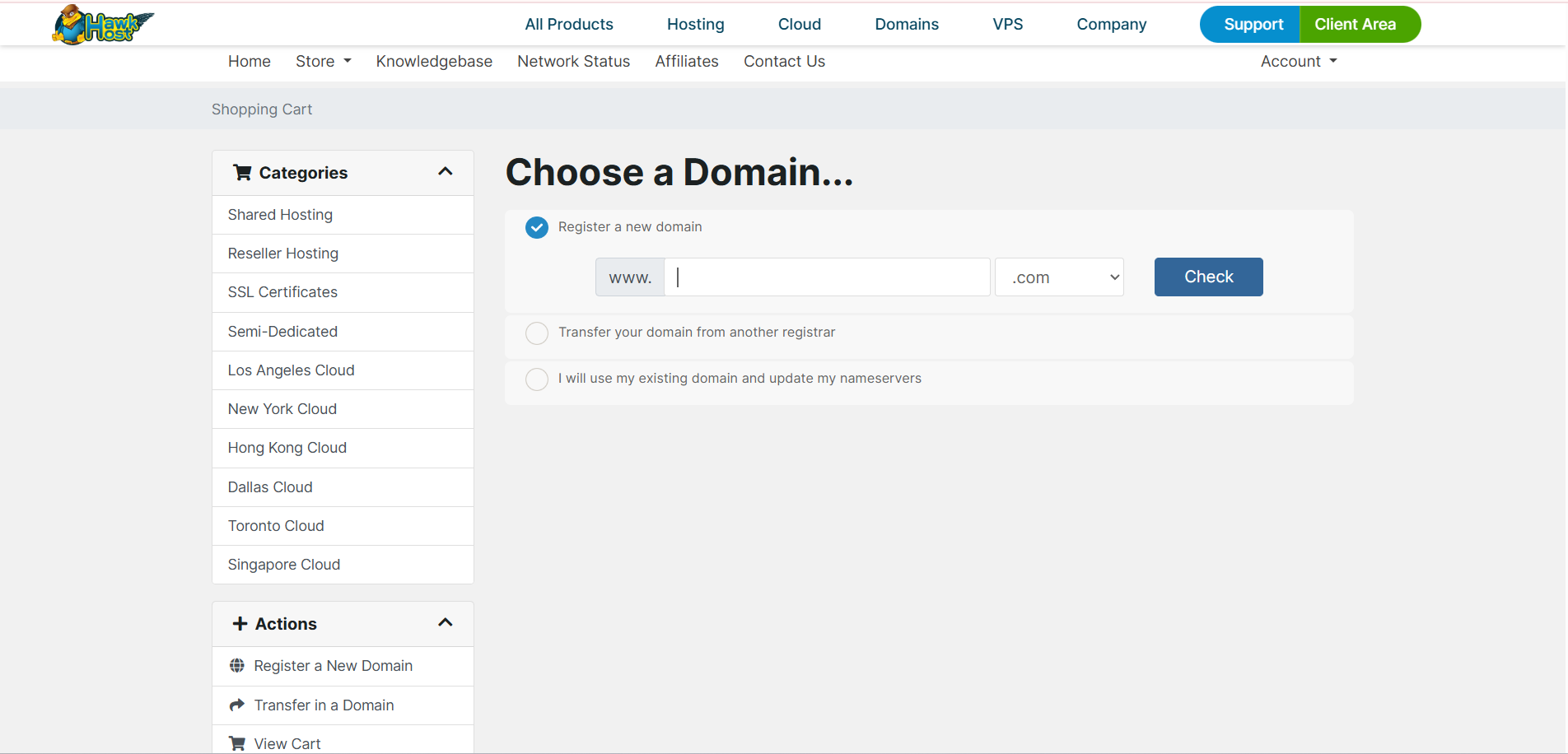Click the Hawk Host logo
The height and width of the screenshot is (754, 1568).
pyautogui.click(x=103, y=25)
